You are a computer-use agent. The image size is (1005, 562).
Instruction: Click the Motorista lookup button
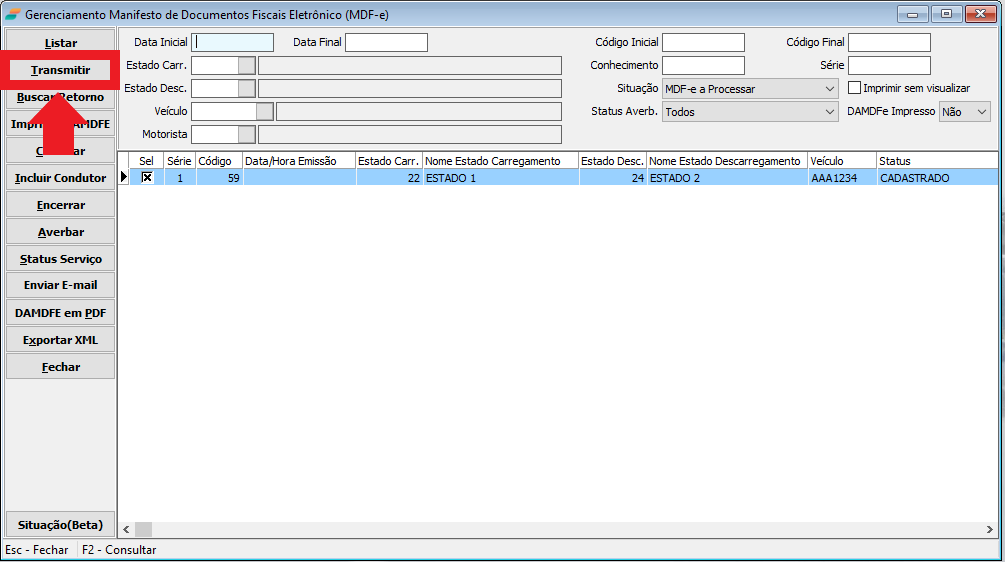[246, 134]
